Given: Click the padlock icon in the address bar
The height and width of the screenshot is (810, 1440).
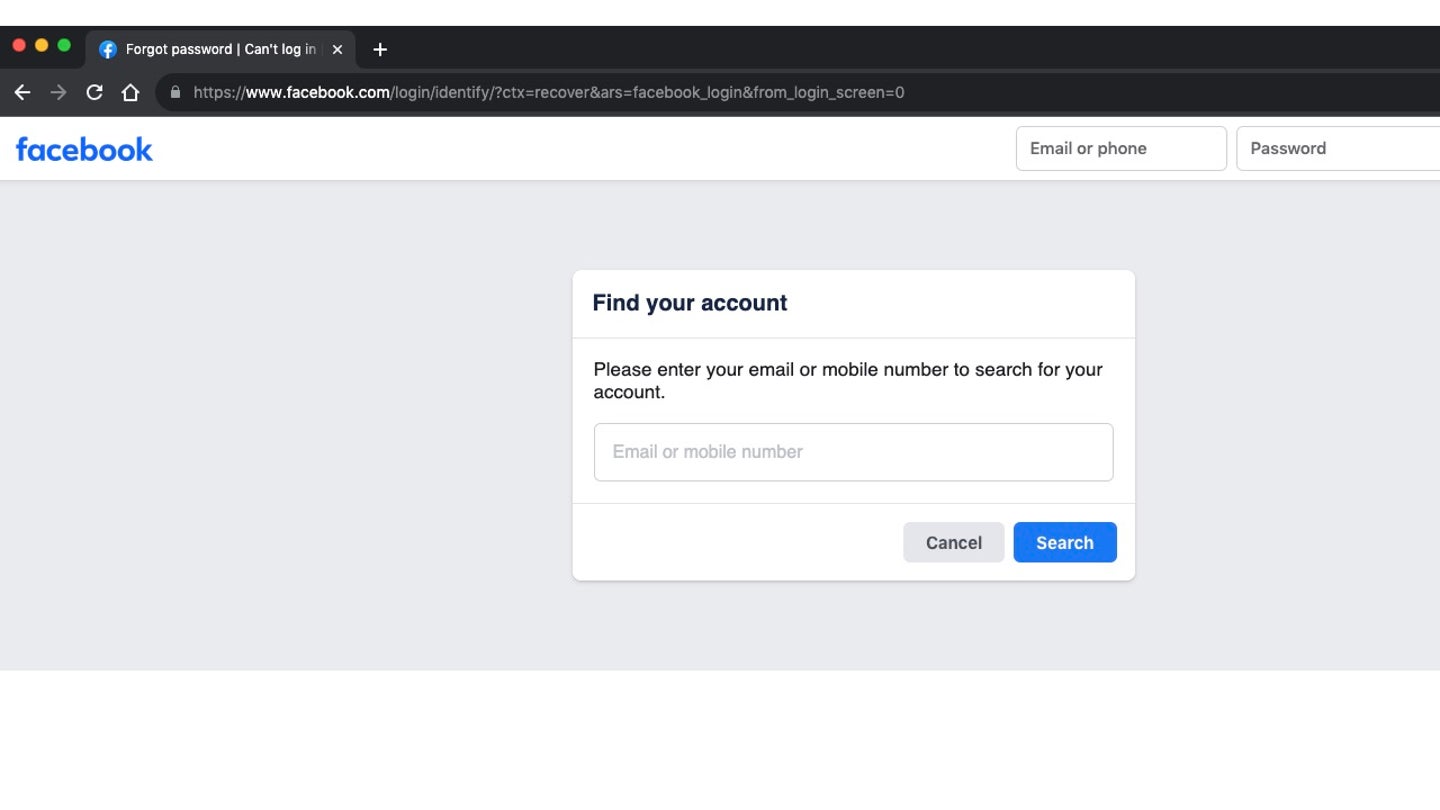Looking at the screenshot, I should pos(176,92).
